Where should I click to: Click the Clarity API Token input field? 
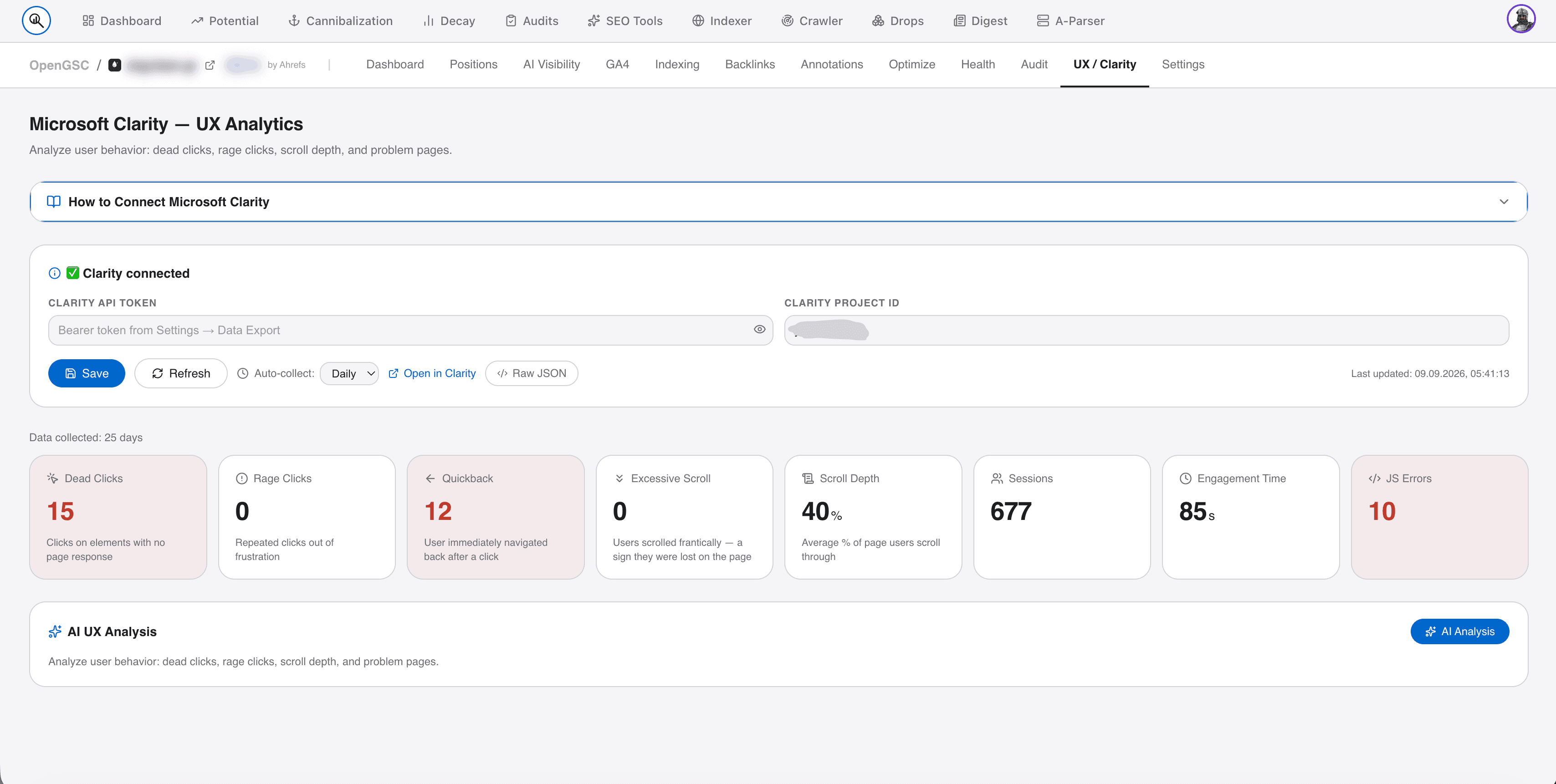[410, 330]
